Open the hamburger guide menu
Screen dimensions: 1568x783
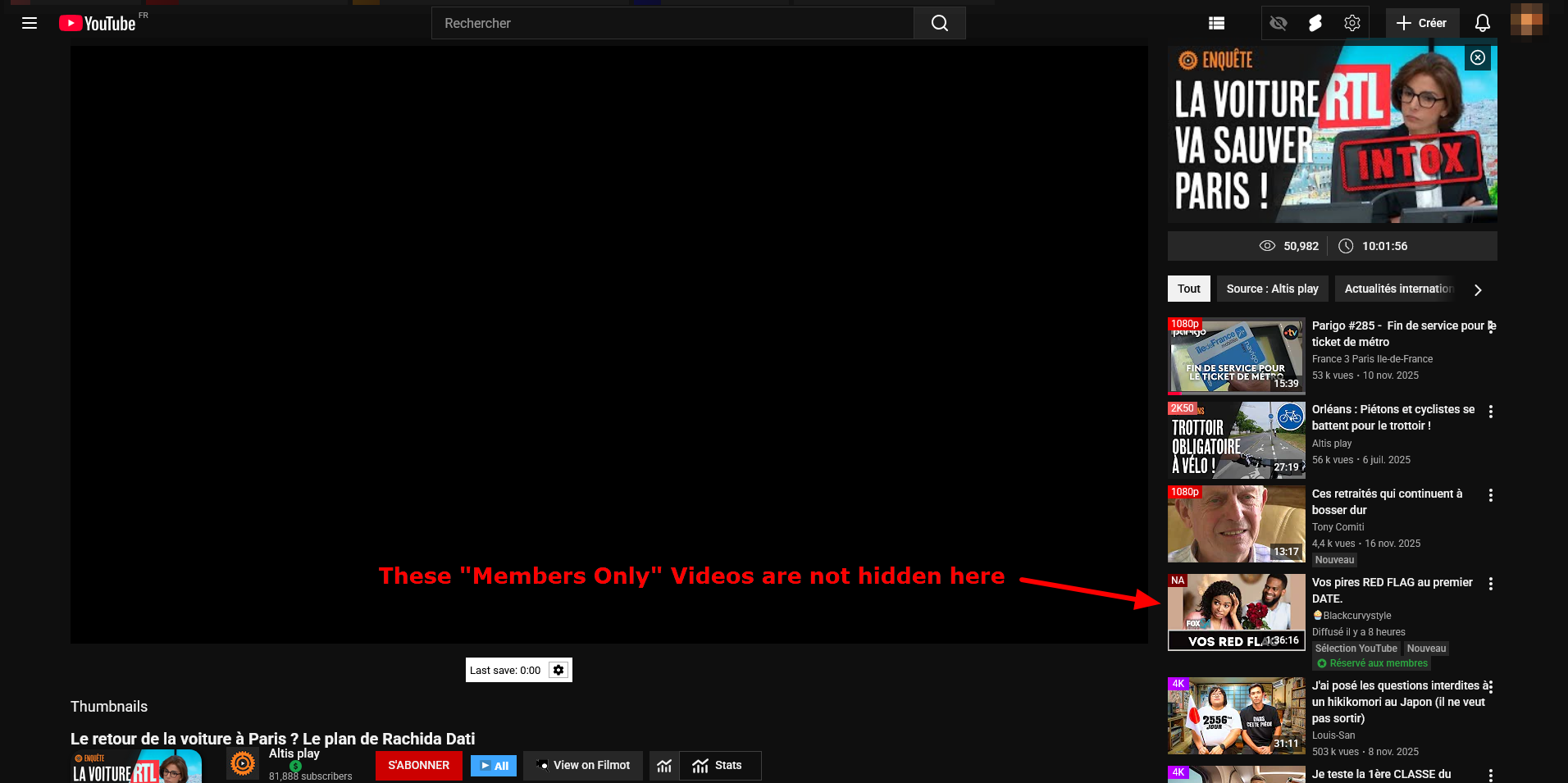(30, 23)
